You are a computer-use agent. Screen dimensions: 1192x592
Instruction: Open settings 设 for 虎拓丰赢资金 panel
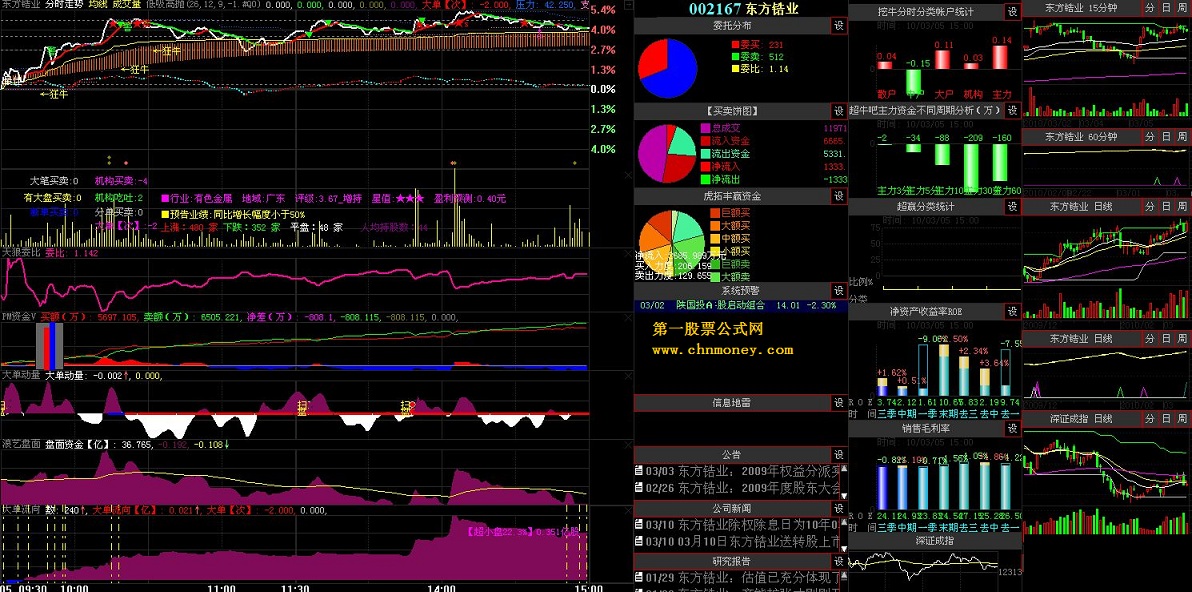click(x=839, y=196)
